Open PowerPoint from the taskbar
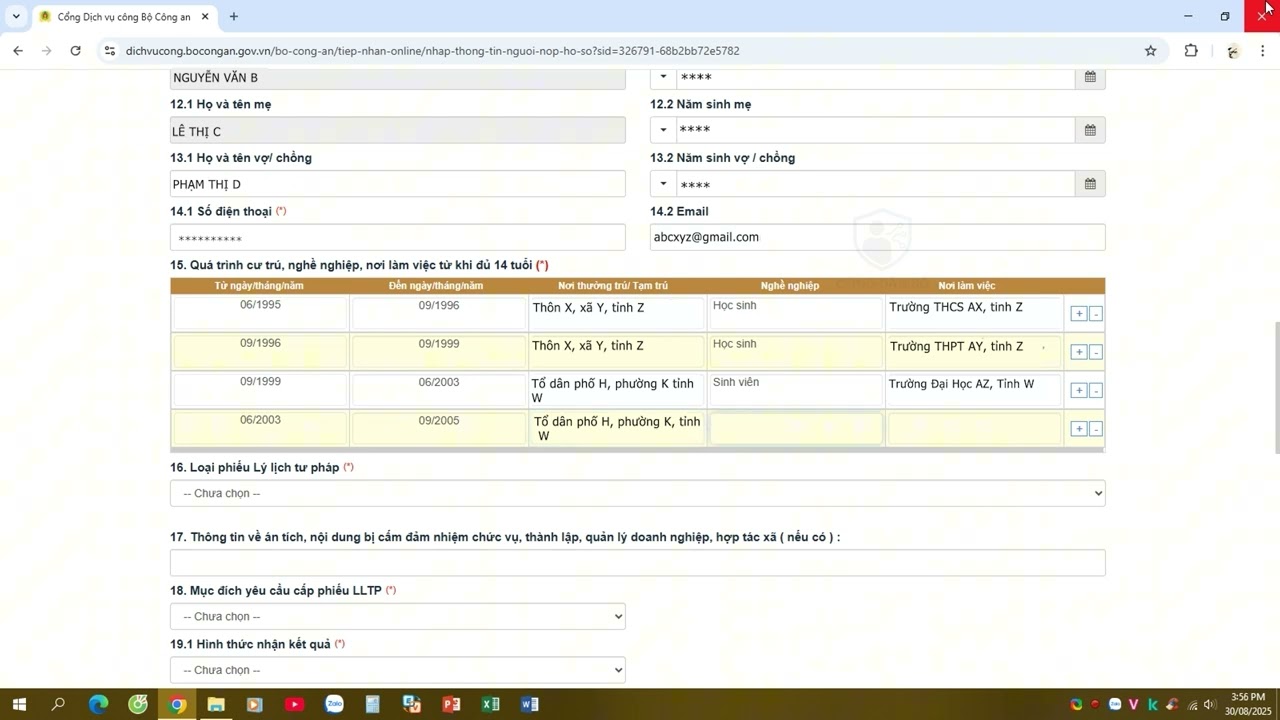 451,705
